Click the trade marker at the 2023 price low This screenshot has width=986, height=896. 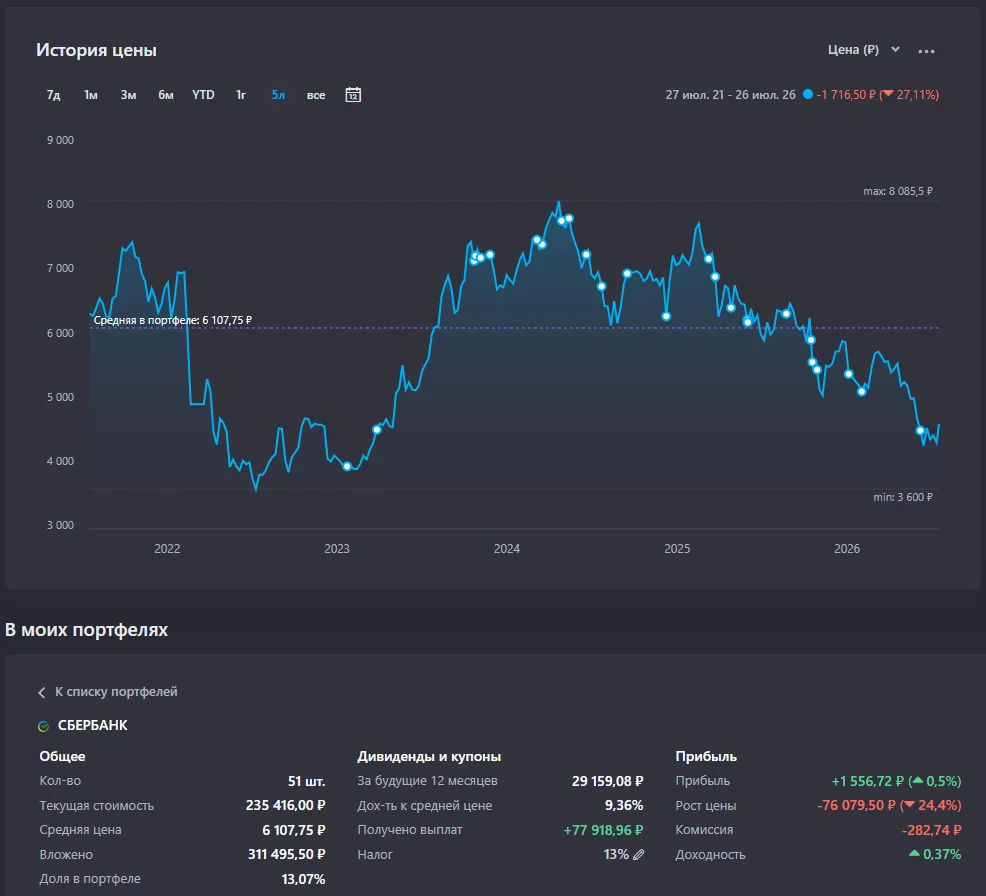(x=347, y=467)
